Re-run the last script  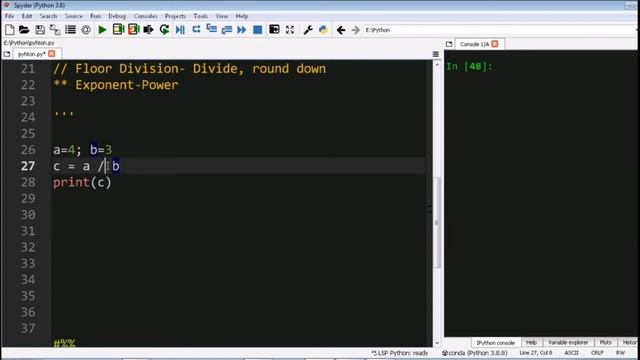coord(164,30)
